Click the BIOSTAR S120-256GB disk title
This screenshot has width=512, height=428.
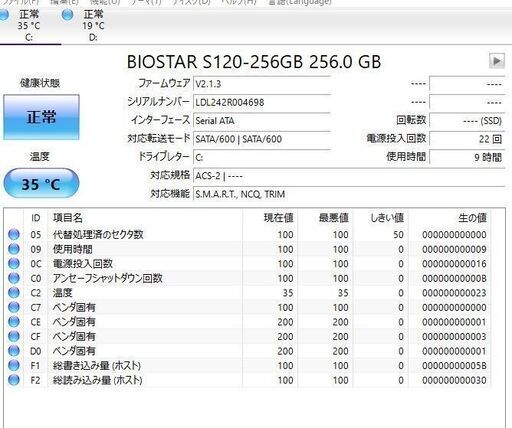254,62
